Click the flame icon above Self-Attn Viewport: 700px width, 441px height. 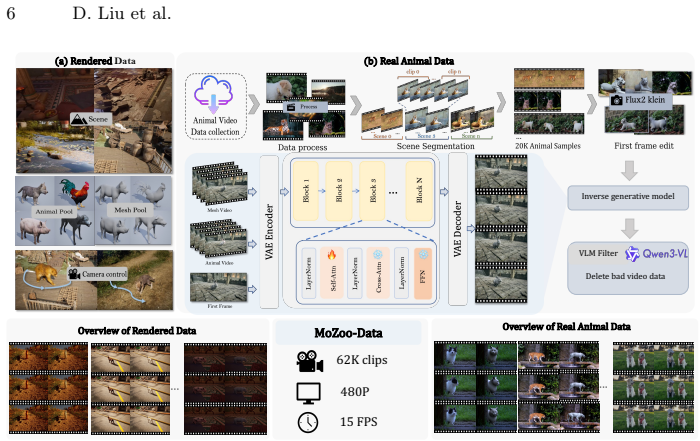pyautogui.click(x=331, y=254)
